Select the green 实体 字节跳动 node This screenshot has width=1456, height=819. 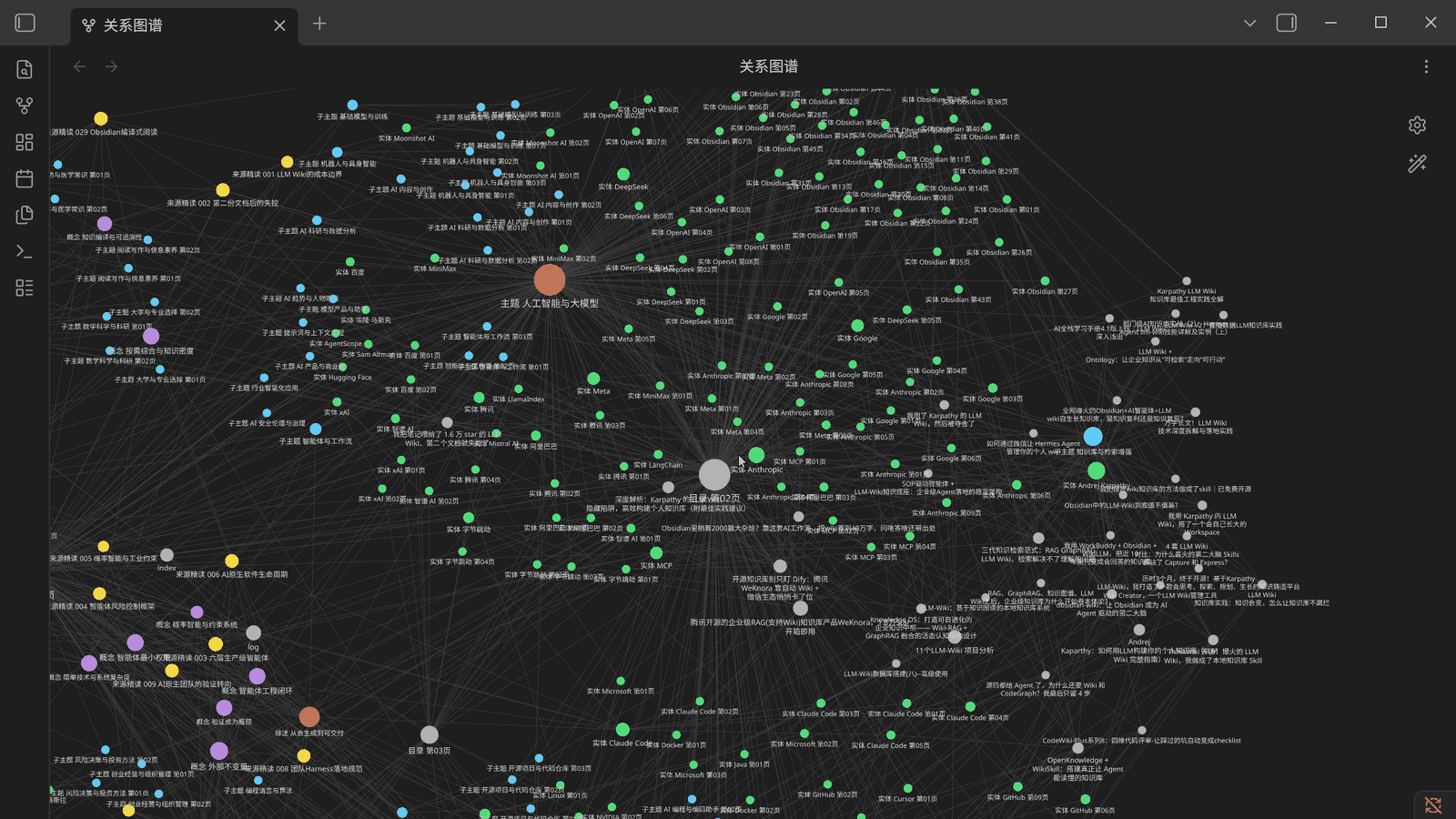[469, 518]
